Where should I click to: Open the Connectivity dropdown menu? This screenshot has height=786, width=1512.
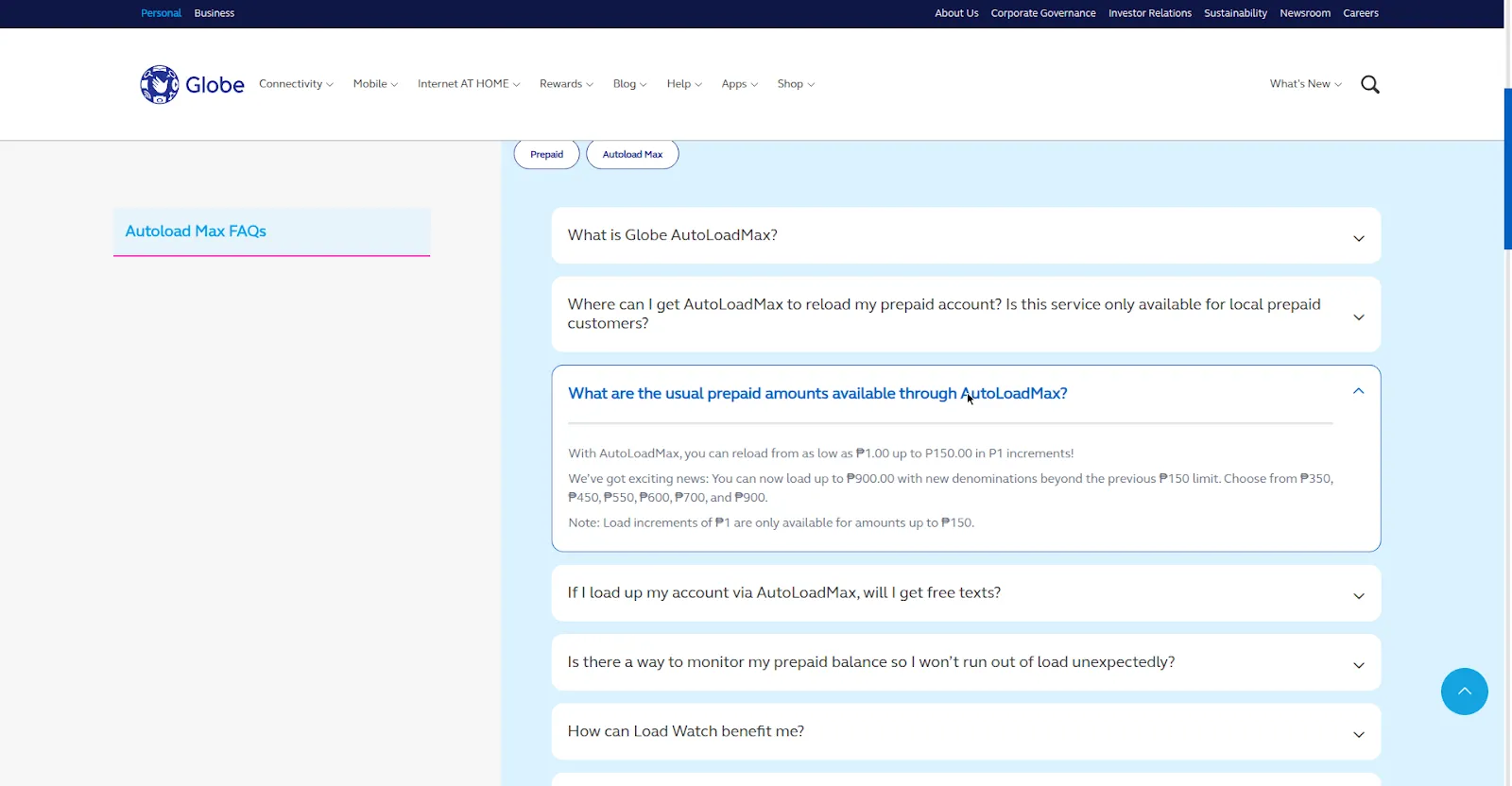coord(296,84)
